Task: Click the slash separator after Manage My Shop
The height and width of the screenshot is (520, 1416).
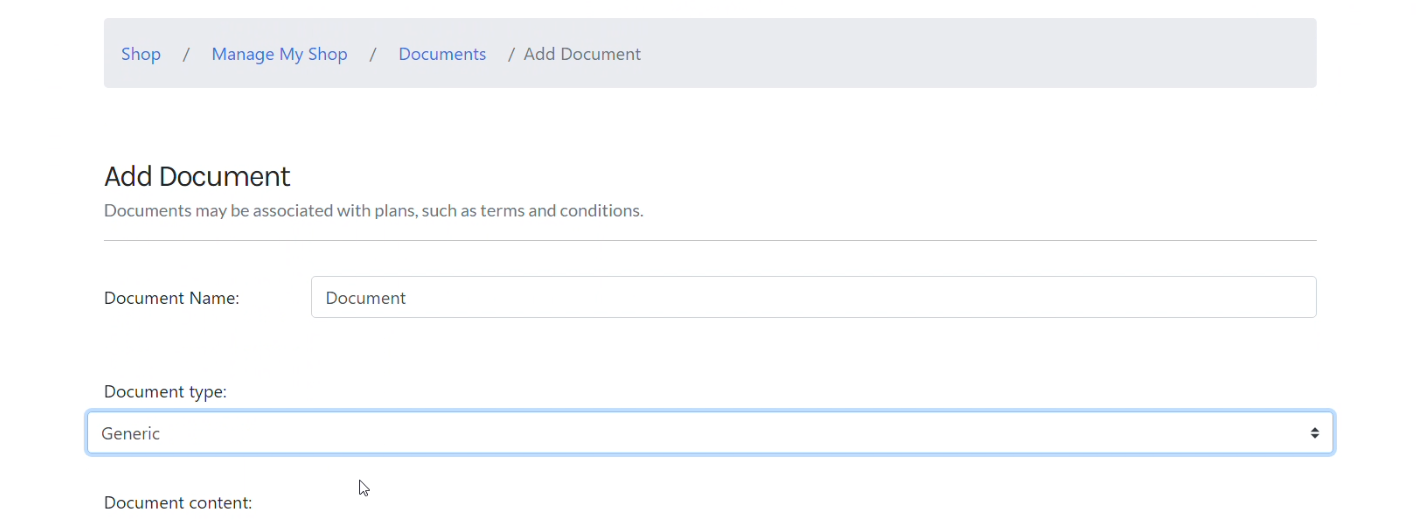Action: pos(373,54)
